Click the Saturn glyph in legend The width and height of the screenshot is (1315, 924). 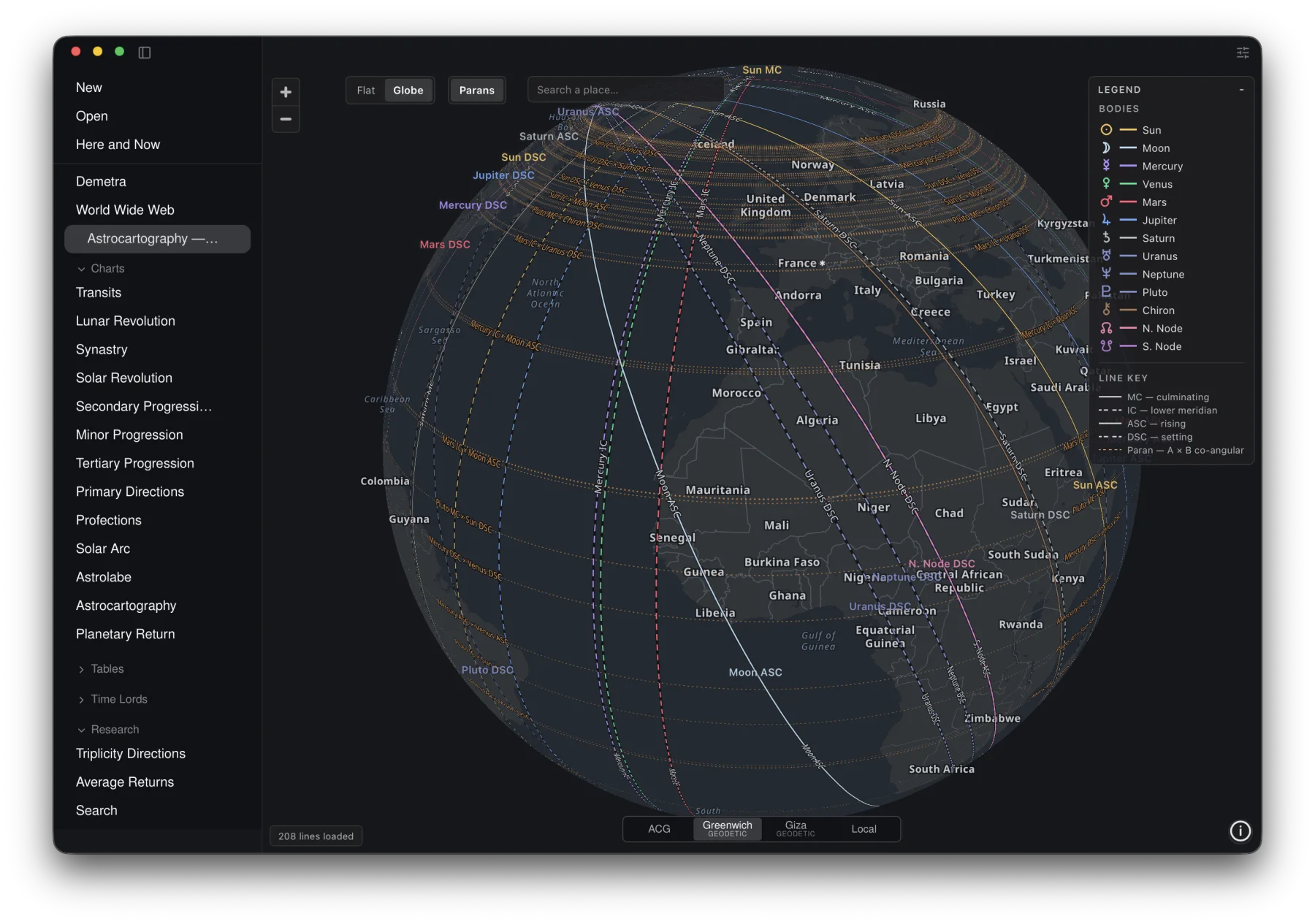pos(1106,238)
